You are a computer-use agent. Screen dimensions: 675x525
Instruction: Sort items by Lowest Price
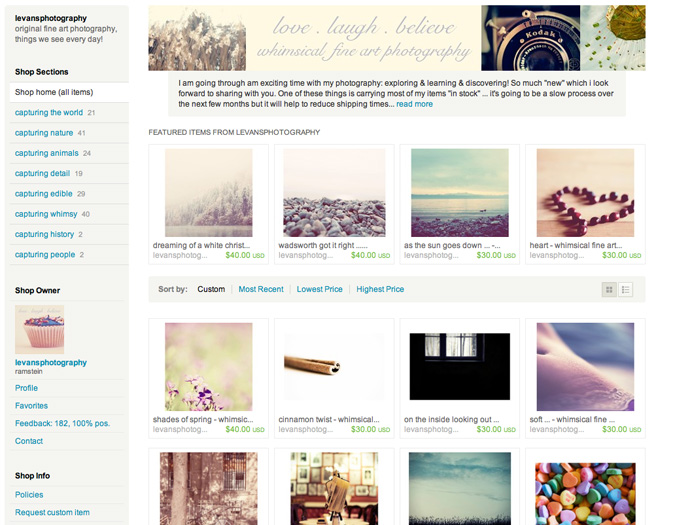(319, 289)
